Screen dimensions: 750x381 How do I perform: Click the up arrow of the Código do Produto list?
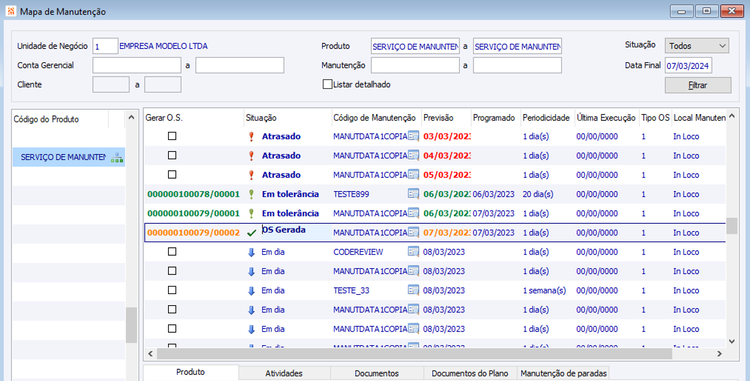point(132,118)
